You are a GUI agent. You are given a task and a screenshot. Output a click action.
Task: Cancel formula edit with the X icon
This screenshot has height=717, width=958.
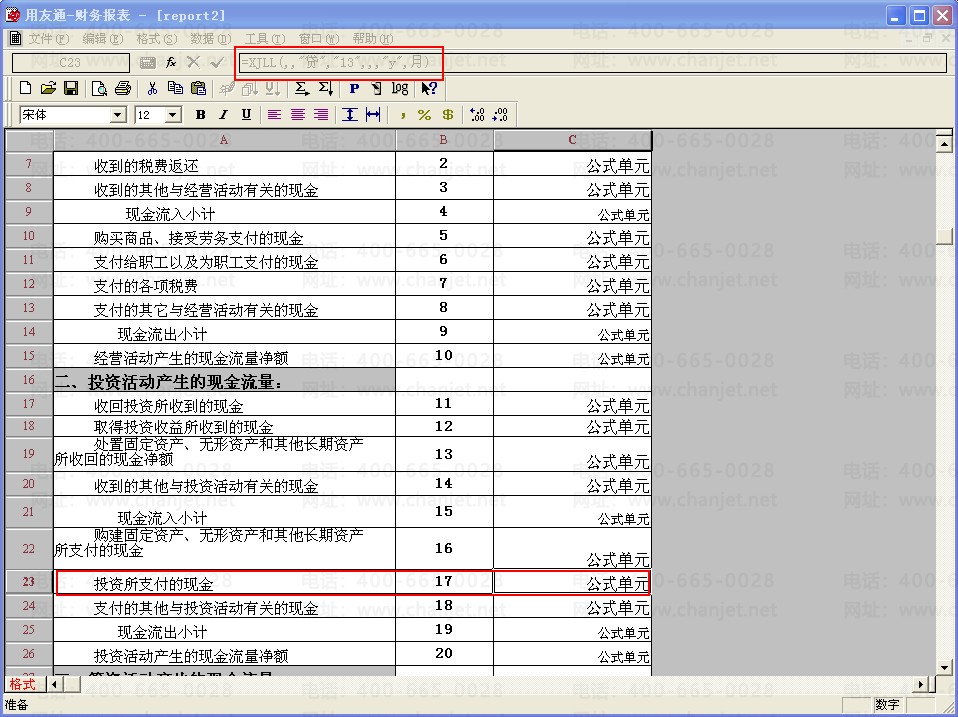pyautogui.click(x=193, y=62)
